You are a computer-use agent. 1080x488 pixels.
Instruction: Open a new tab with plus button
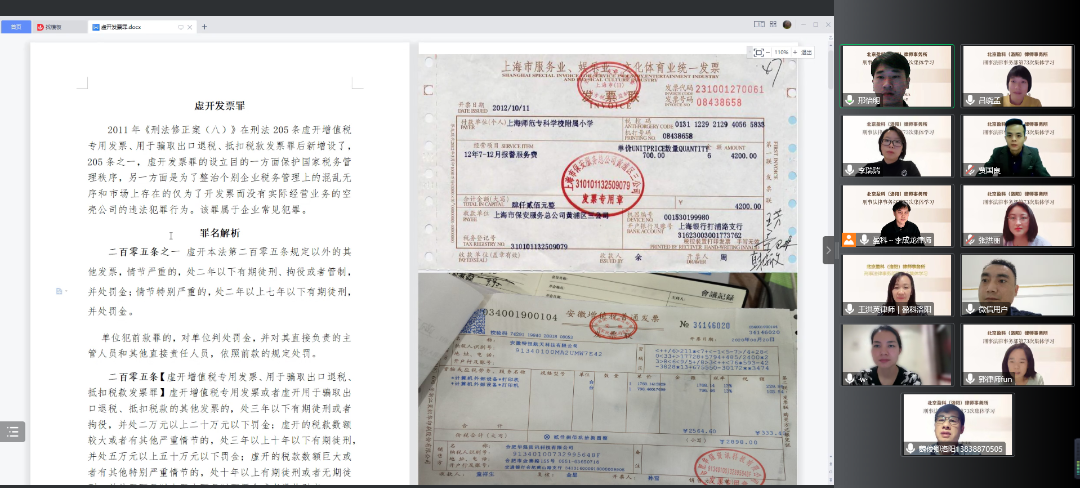coord(204,27)
